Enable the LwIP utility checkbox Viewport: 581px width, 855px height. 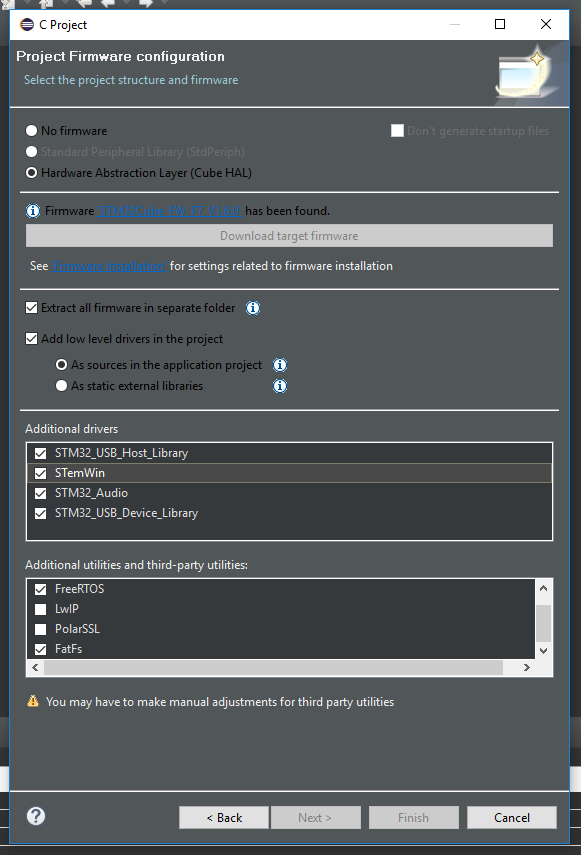coord(40,609)
